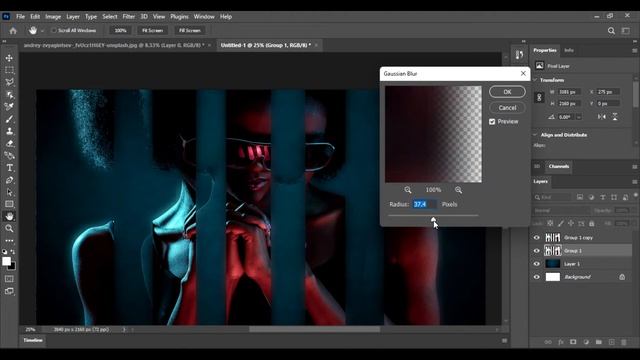Click the Radius input field
640x360 pixels.
click(x=424, y=204)
